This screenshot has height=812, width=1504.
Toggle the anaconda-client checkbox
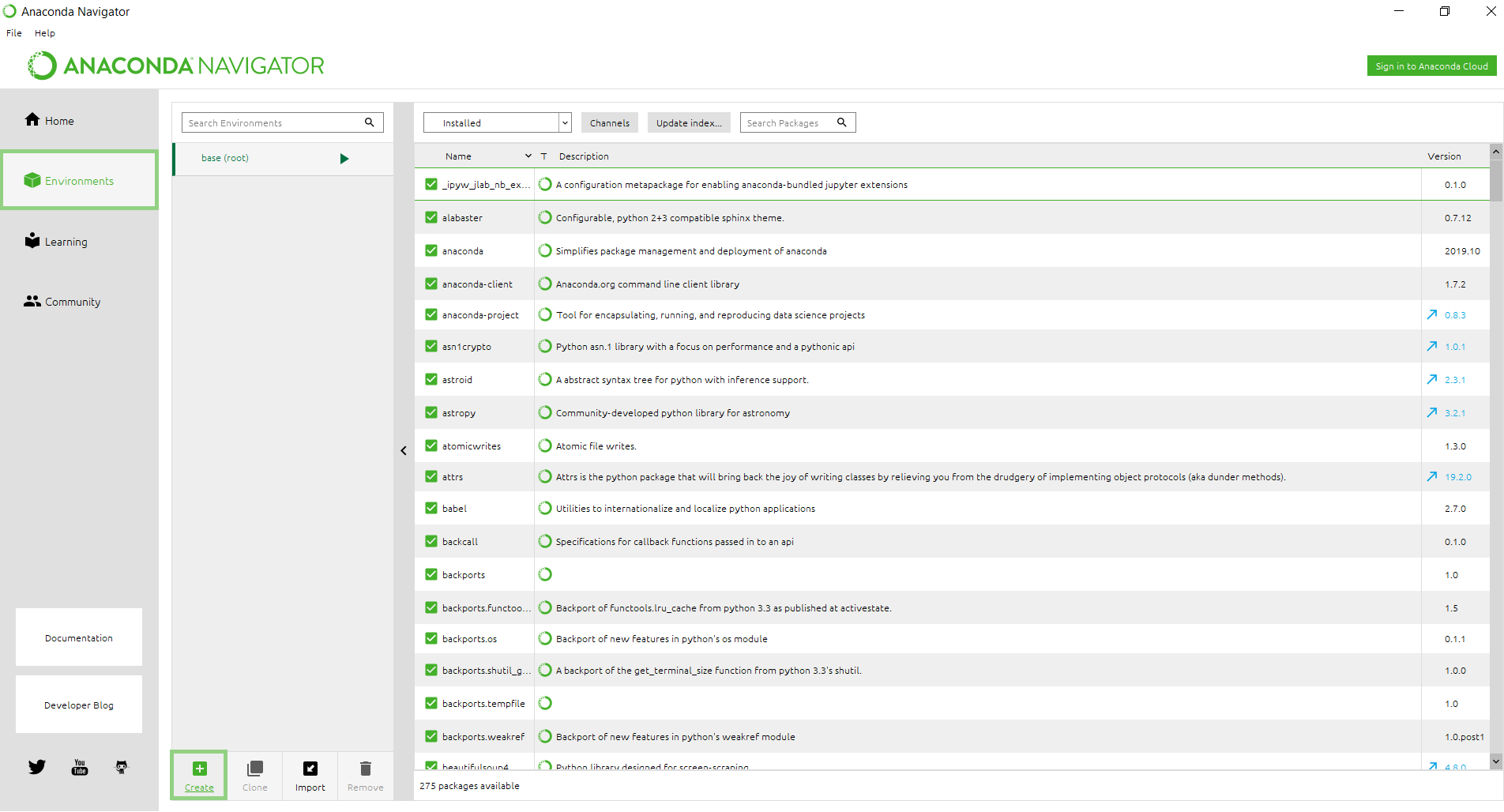(x=431, y=284)
